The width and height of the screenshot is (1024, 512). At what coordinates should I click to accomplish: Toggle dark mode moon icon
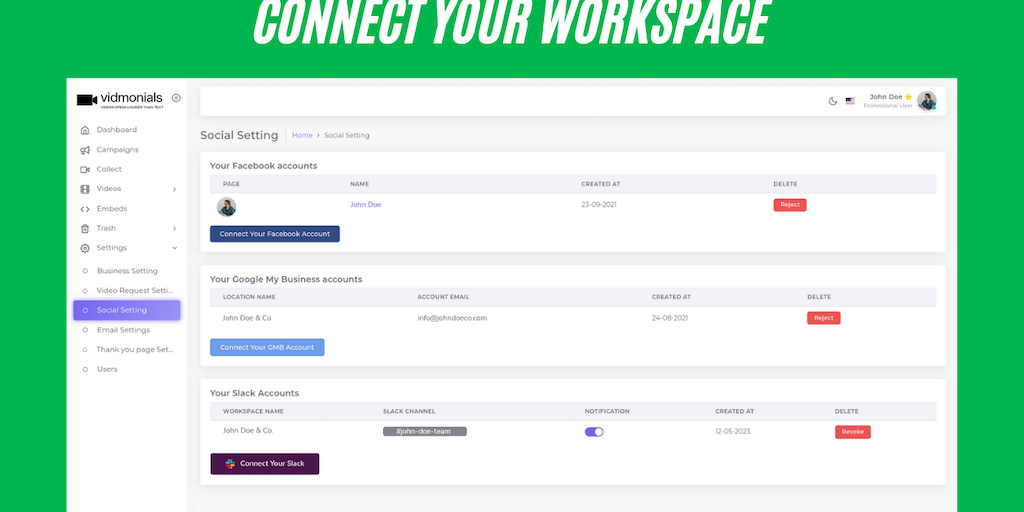[x=833, y=101]
